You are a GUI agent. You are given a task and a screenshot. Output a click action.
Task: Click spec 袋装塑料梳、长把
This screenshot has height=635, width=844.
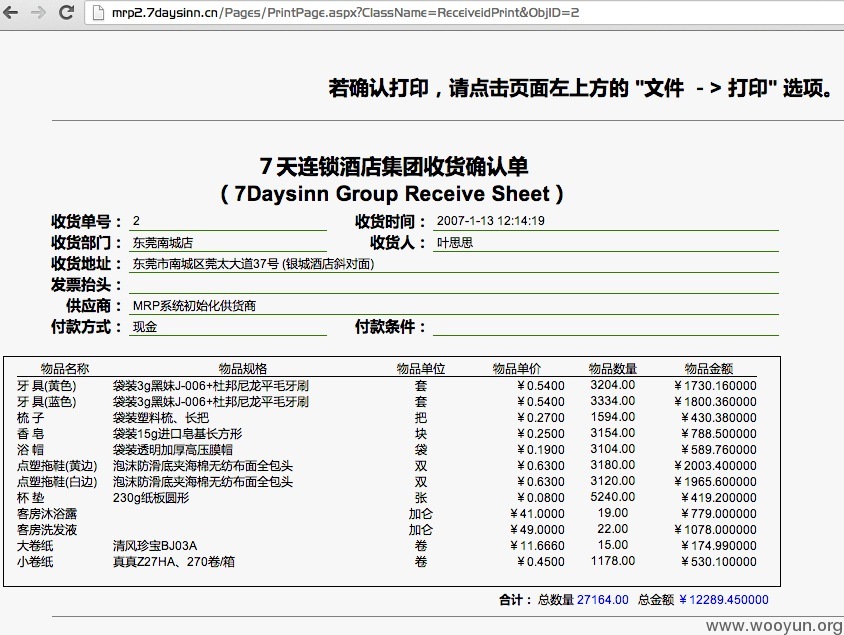coord(161,418)
